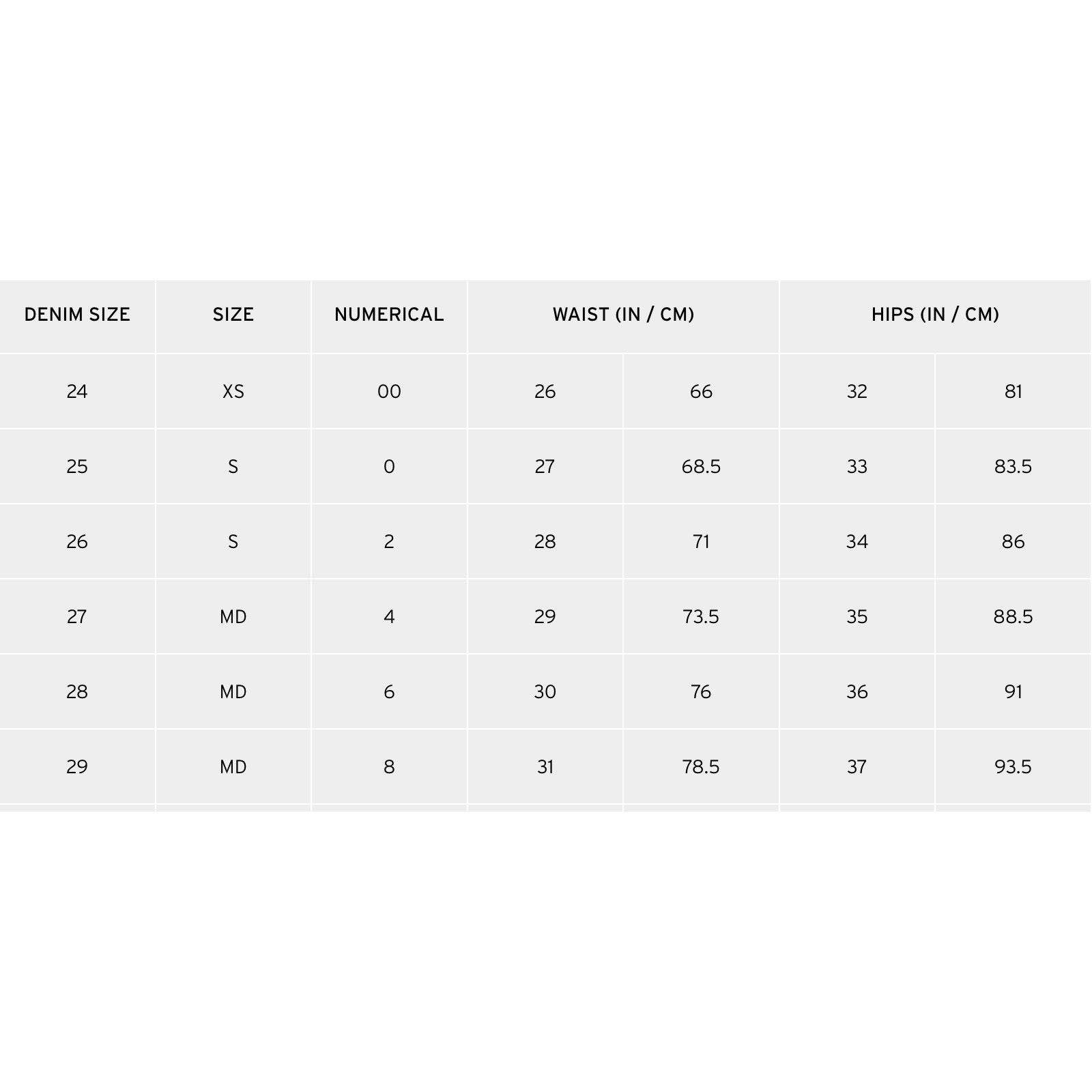Click the WAIST (IN / CM) header
This screenshot has width=1092, height=1092.
pos(623,315)
